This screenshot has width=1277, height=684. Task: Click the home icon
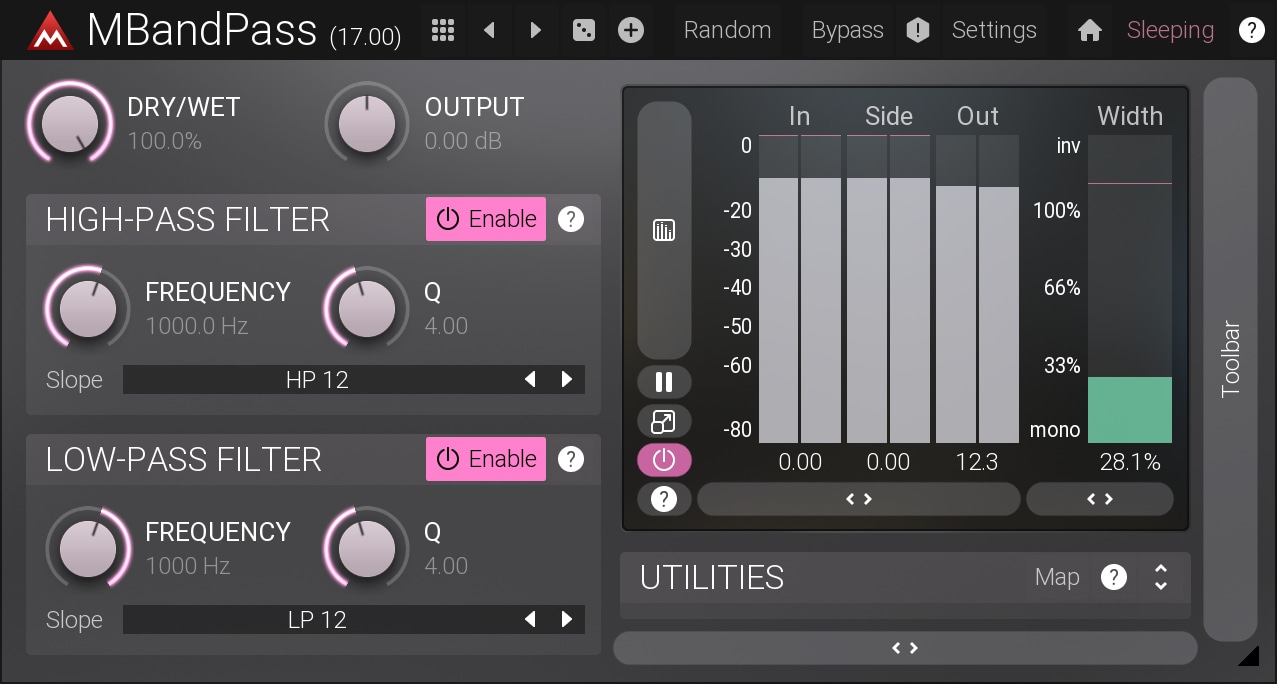pyautogui.click(x=1090, y=31)
